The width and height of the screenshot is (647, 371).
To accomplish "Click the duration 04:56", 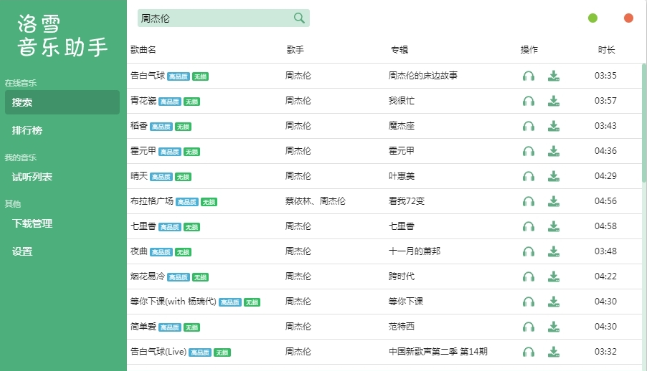I will (x=605, y=201).
